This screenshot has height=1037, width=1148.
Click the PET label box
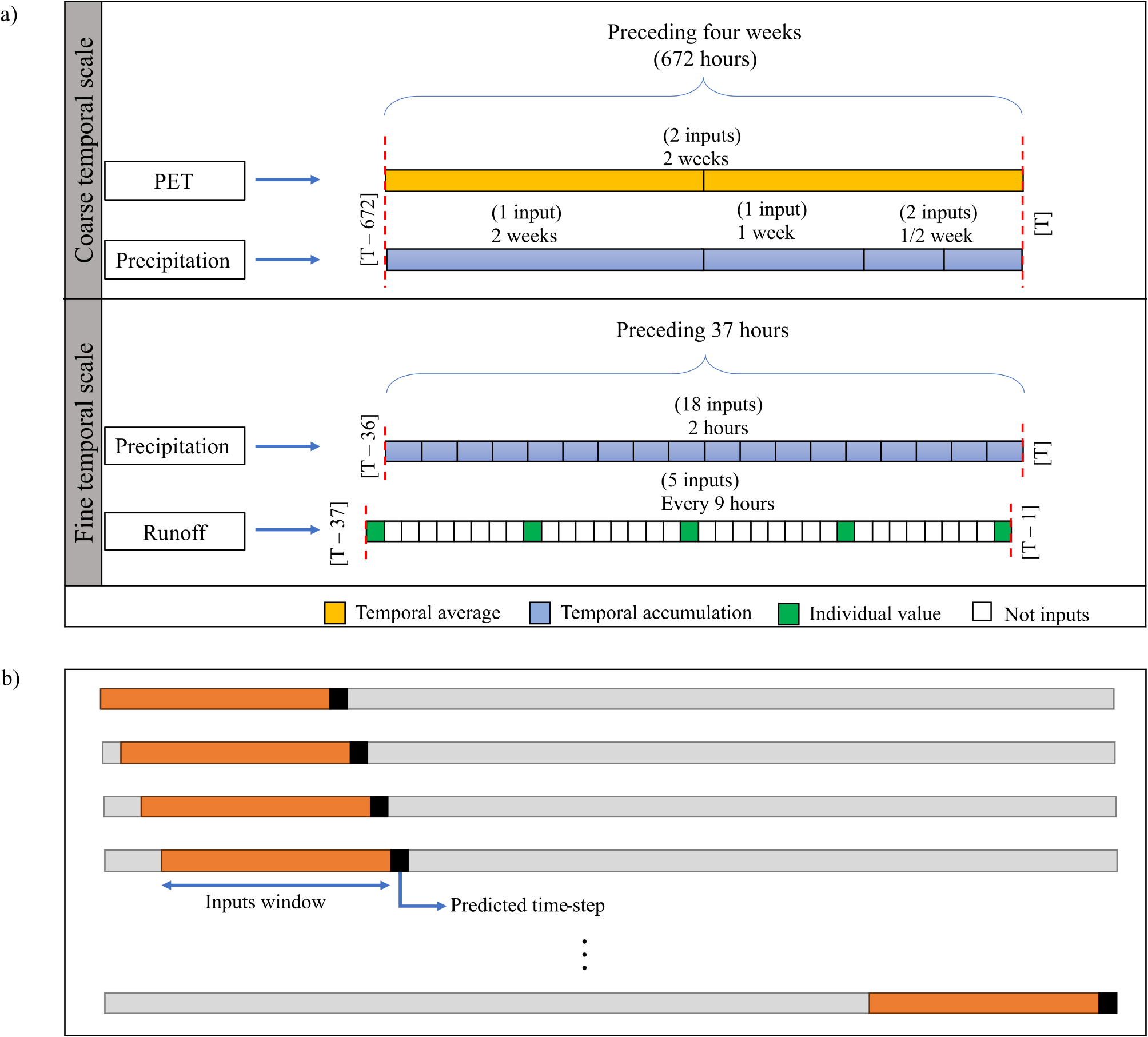174,181
